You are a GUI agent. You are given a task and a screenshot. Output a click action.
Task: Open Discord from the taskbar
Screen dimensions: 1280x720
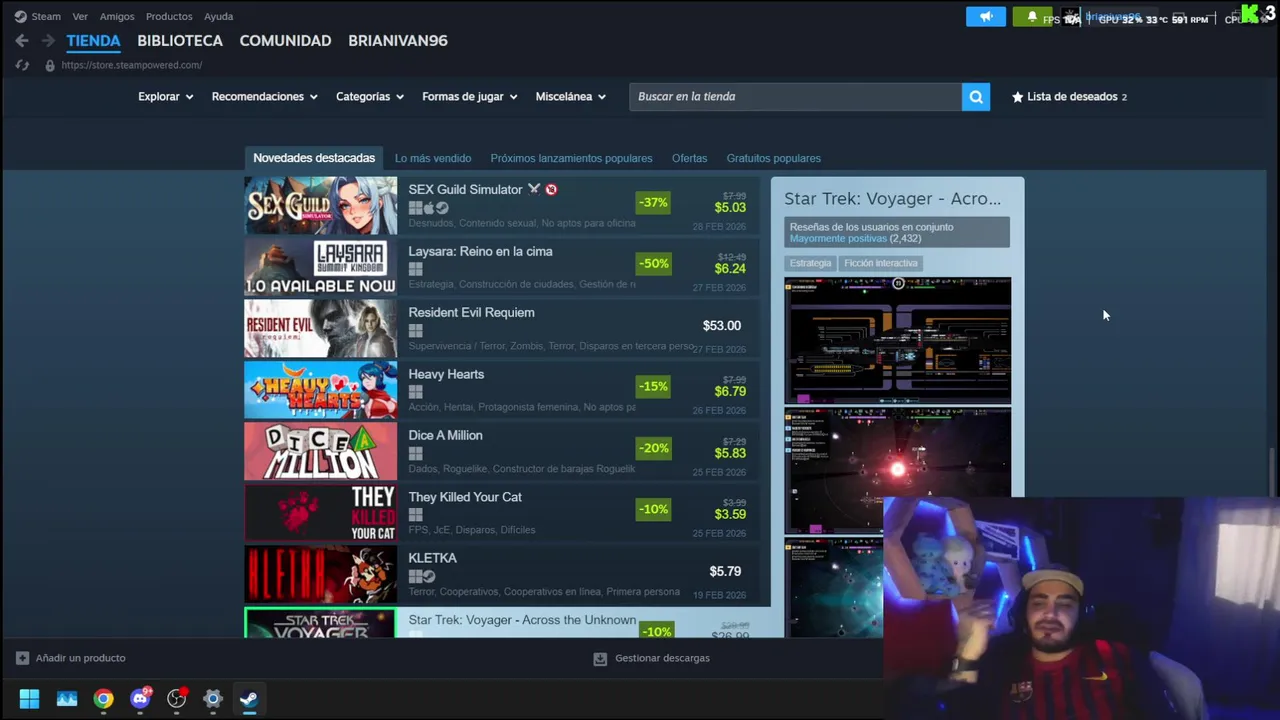140,699
